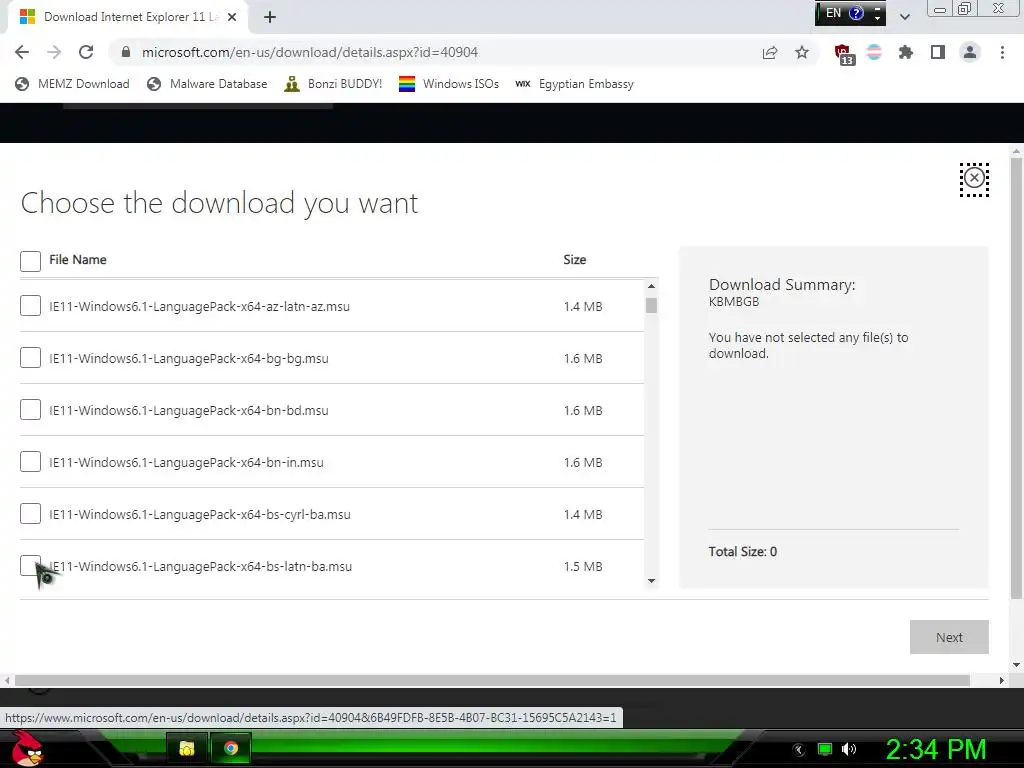Screen dimensions: 1024x768
Task: Click file name IE11-Windows6.1-LanguagePack-x64-bn-bd.msu
Action: [x=189, y=410]
